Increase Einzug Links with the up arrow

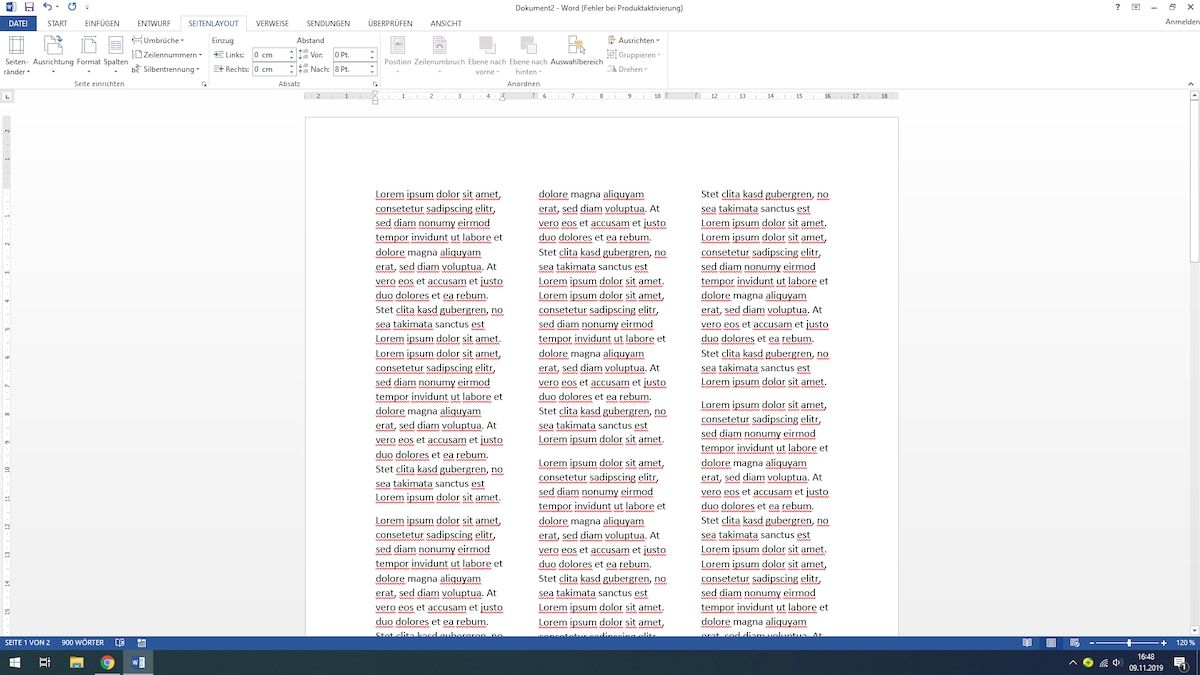coord(291,51)
